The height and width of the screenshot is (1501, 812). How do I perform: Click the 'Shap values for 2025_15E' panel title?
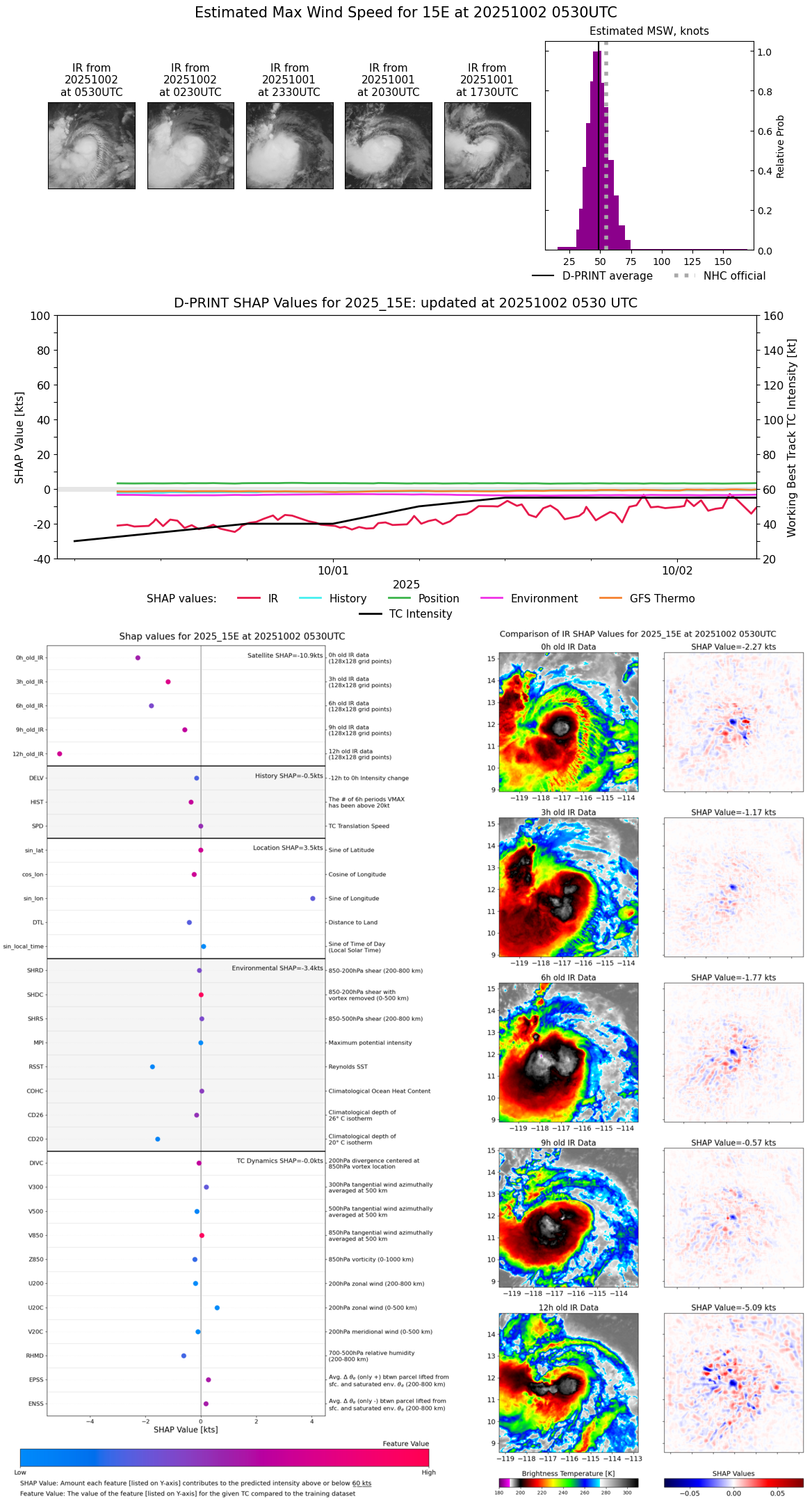click(232, 636)
